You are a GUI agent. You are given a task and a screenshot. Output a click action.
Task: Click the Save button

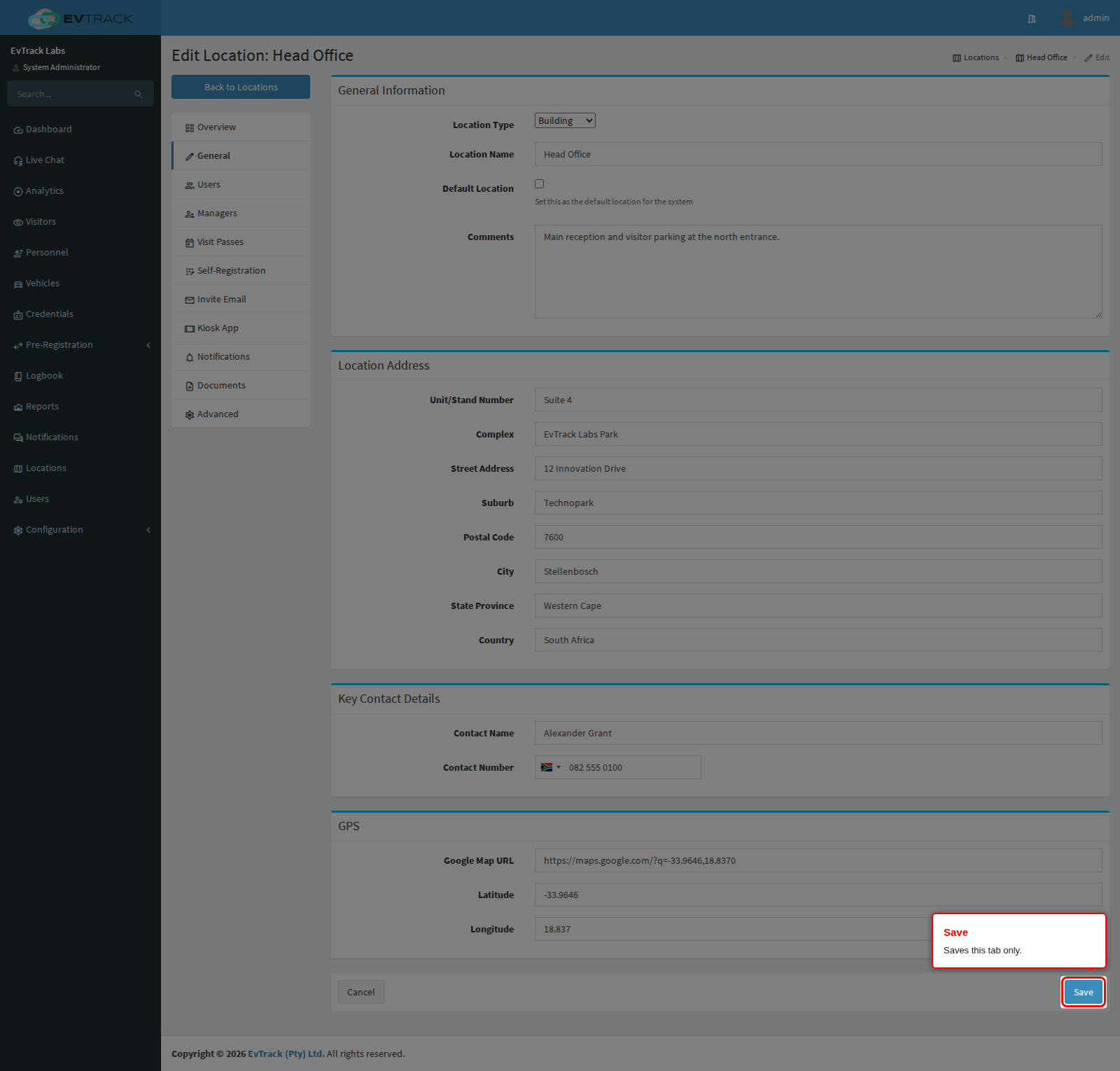[x=1084, y=992]
